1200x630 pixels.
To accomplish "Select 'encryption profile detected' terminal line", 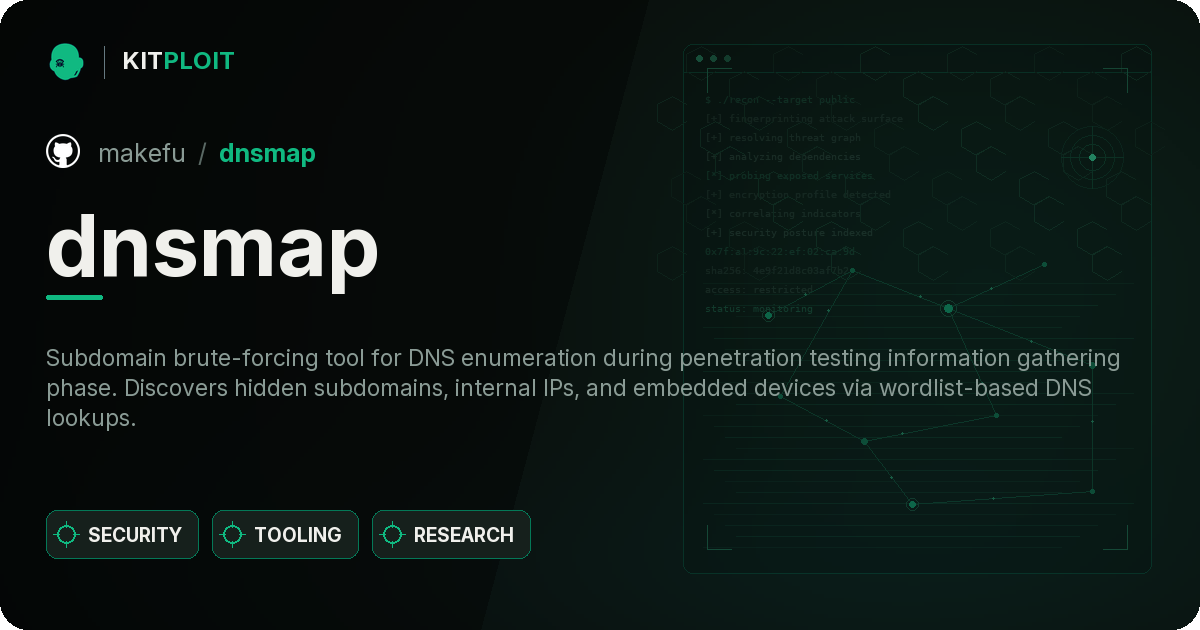I will [798, 195].
